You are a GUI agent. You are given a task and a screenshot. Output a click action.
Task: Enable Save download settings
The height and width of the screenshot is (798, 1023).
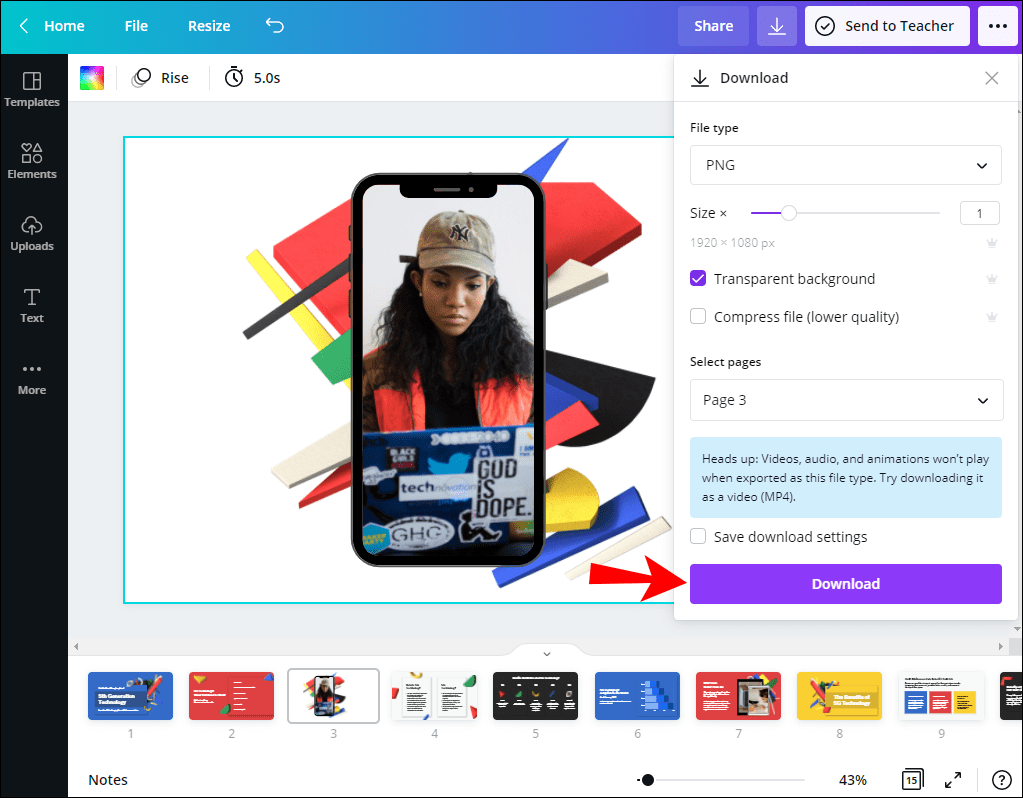(697, 536)
